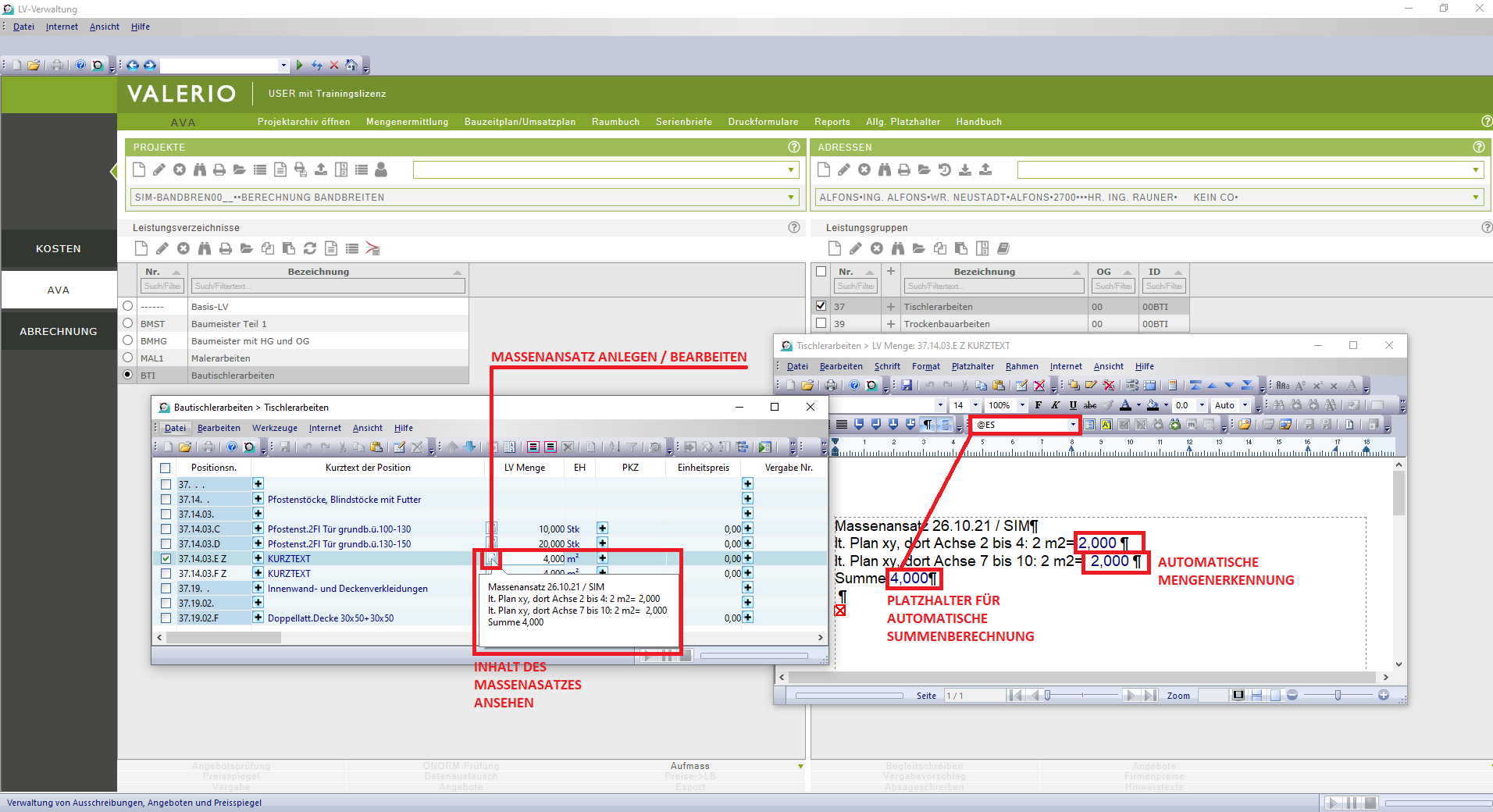Click the save disk icon in text editor
The width and height of the screenshot is (1493, 812).
(907, 385)
